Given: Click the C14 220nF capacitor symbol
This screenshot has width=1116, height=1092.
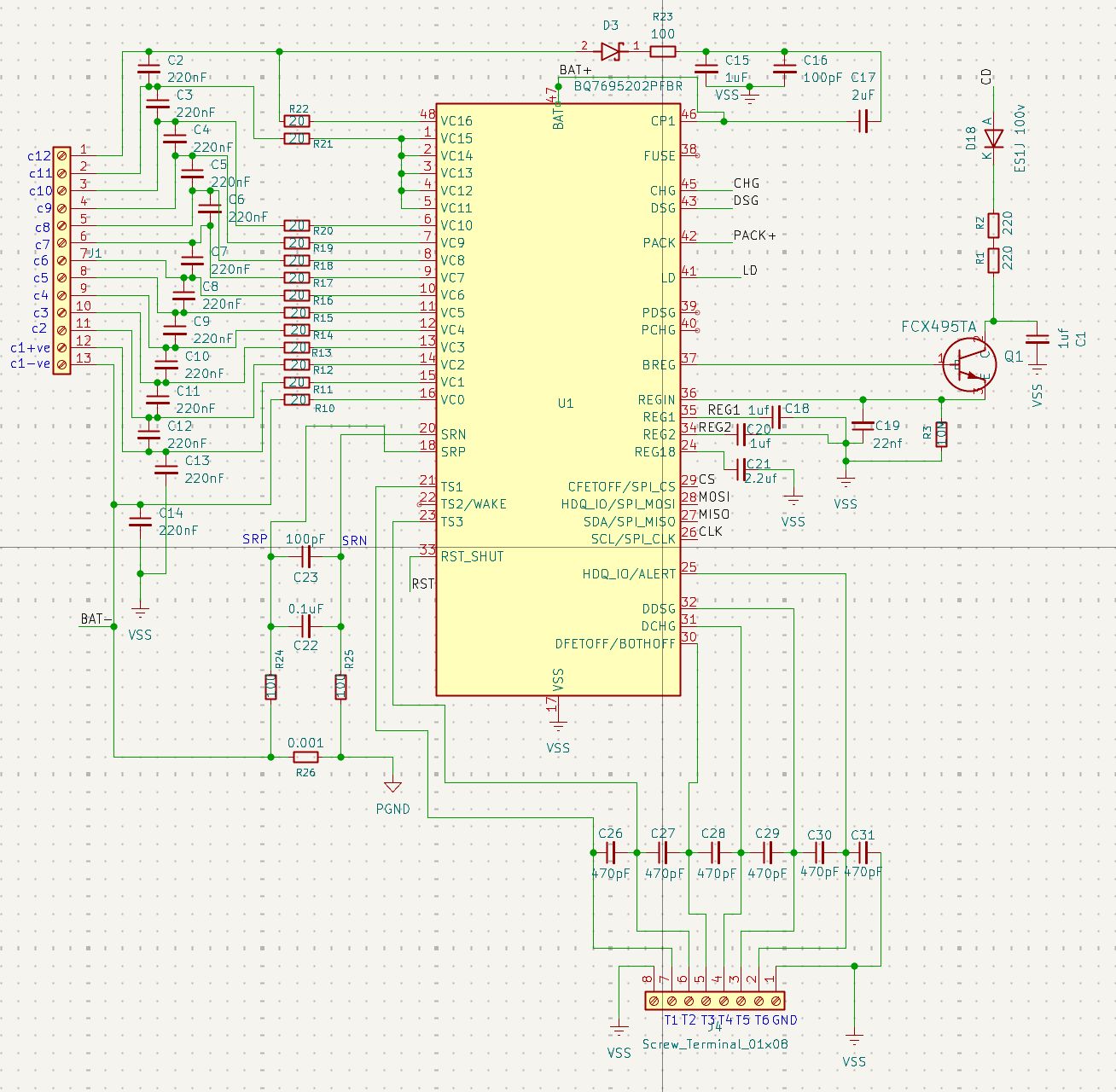Looking at the screenshot, I should tap(140, 521).
